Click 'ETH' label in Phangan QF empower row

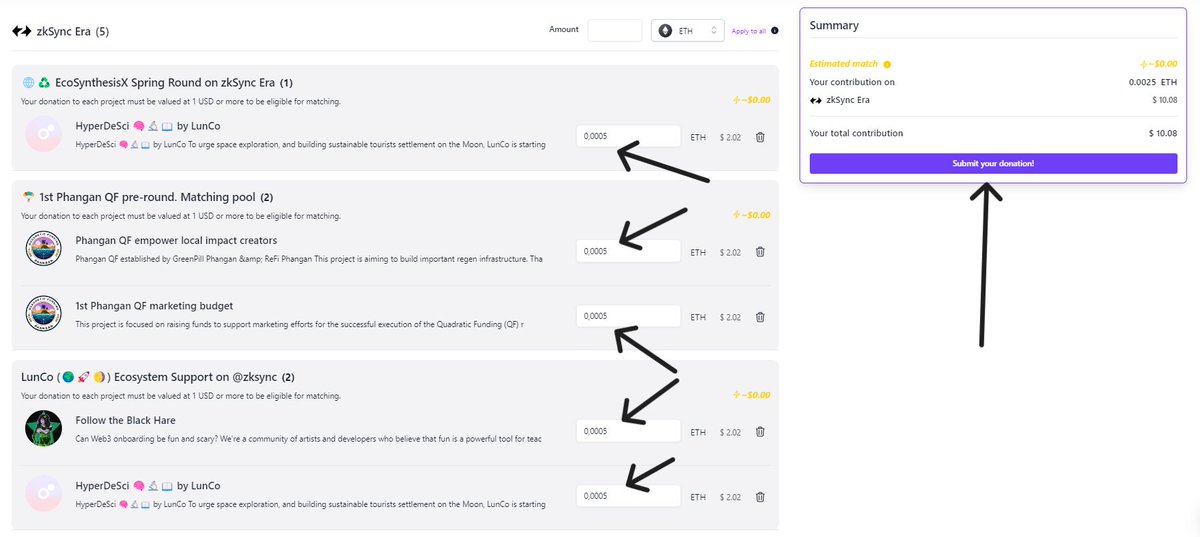(x=698, y=252)
